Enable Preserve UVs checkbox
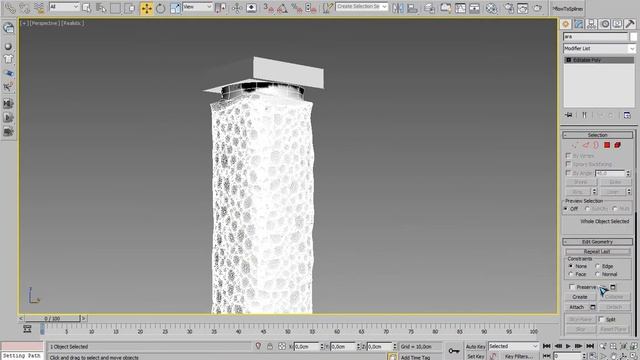This screenshot has height=360, width=640. [x=572, y=287]
